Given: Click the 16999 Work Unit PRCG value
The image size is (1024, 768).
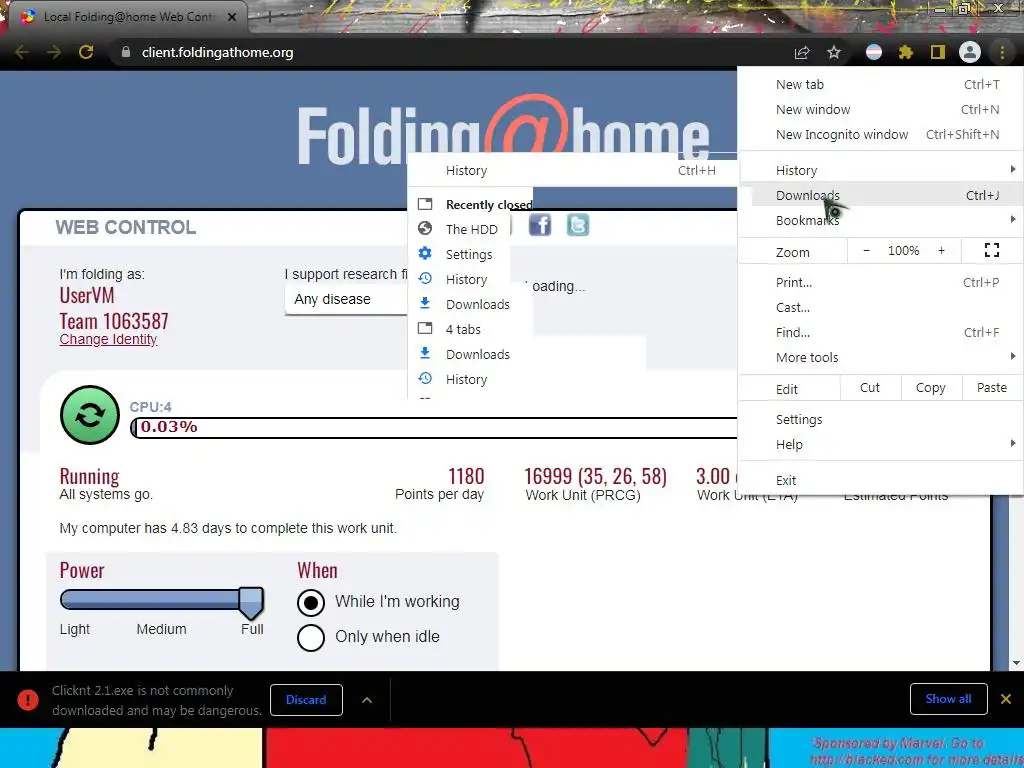Looking at the screenshot, I should point(596,476).
